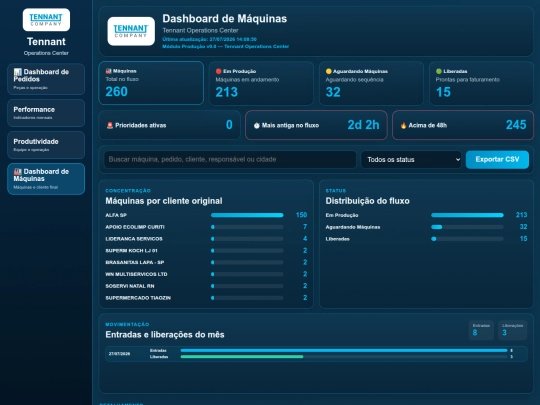Click the Exportar CSV button
The height and width of the screenshot is (405, 540).
497,159
